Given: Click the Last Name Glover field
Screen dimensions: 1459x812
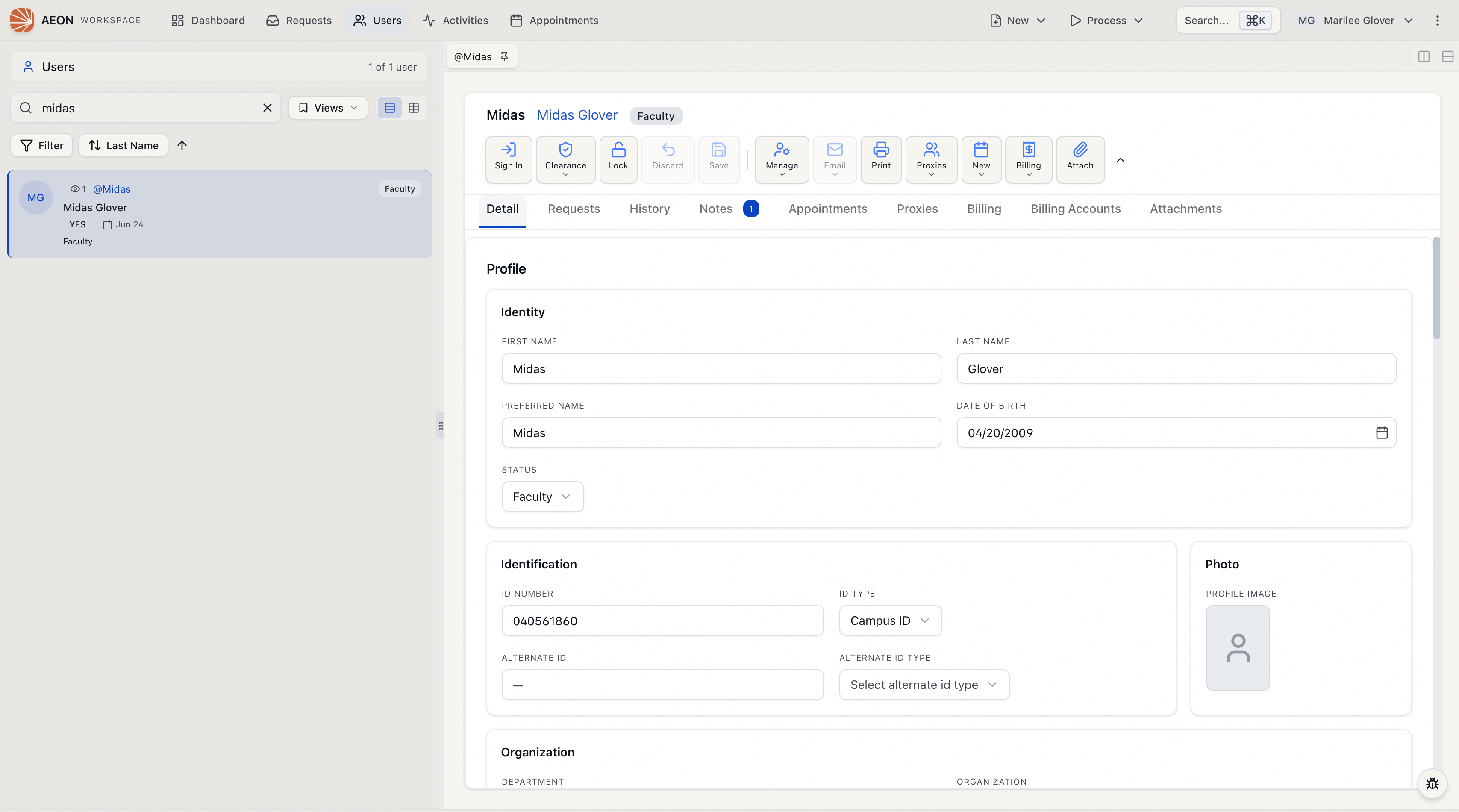Looking at the screenshot, I should pos(1176,369).
